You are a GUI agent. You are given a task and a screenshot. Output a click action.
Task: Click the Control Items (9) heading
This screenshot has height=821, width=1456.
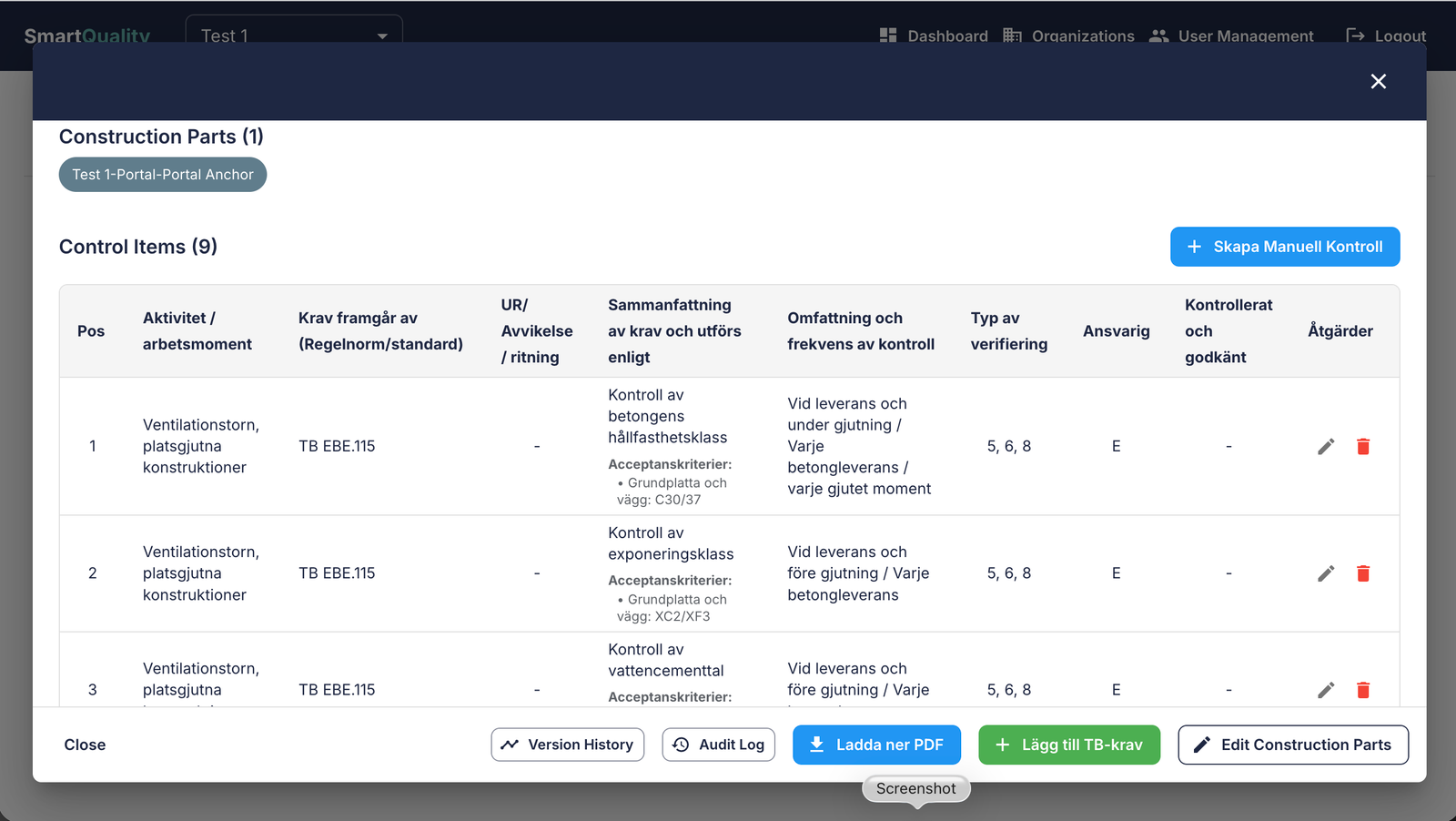(138, 247)
